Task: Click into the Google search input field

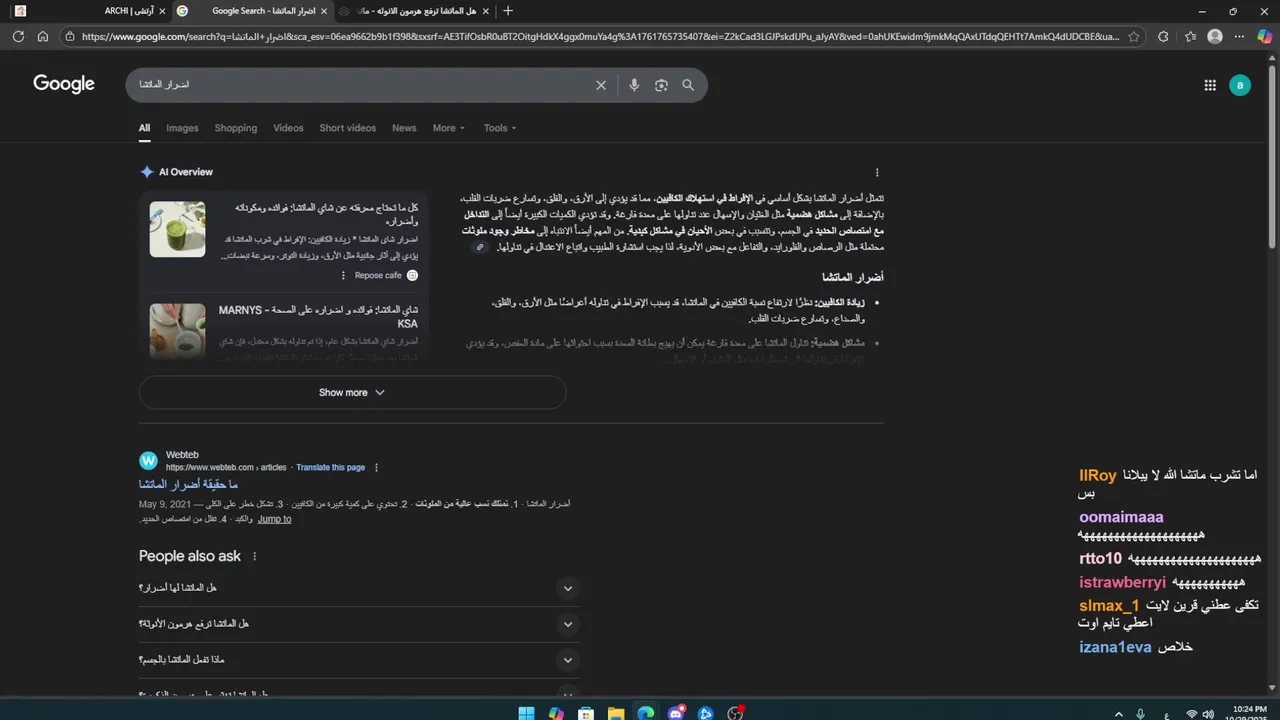Action: click(x=360, y=85)
